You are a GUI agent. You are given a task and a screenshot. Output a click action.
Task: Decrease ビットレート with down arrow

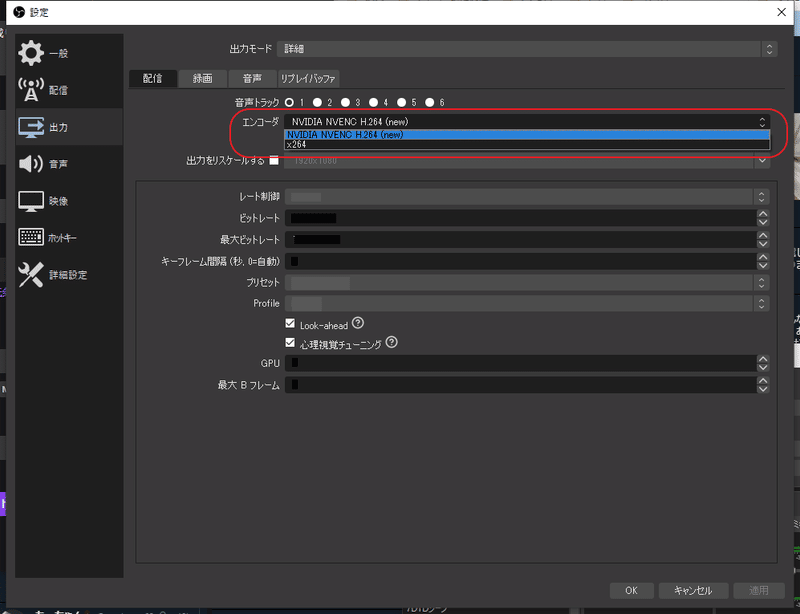(x=763, y=223)
